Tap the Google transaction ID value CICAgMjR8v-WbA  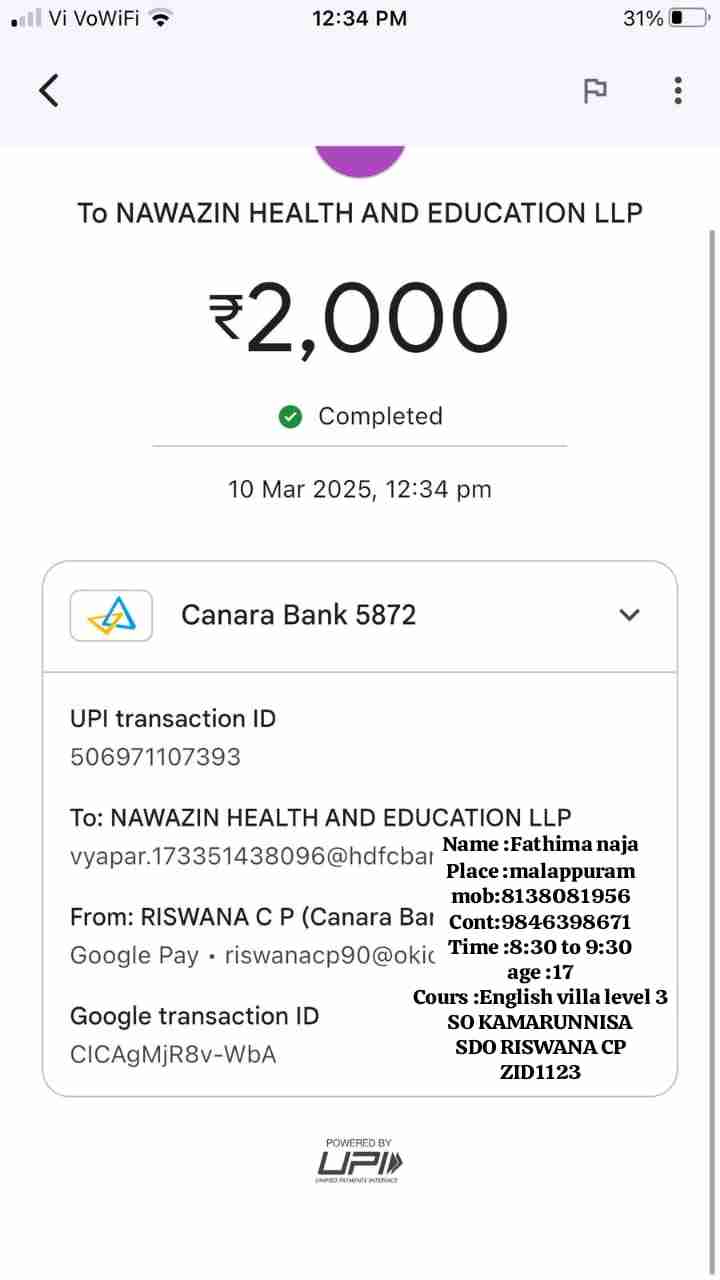coord(172,1054)
